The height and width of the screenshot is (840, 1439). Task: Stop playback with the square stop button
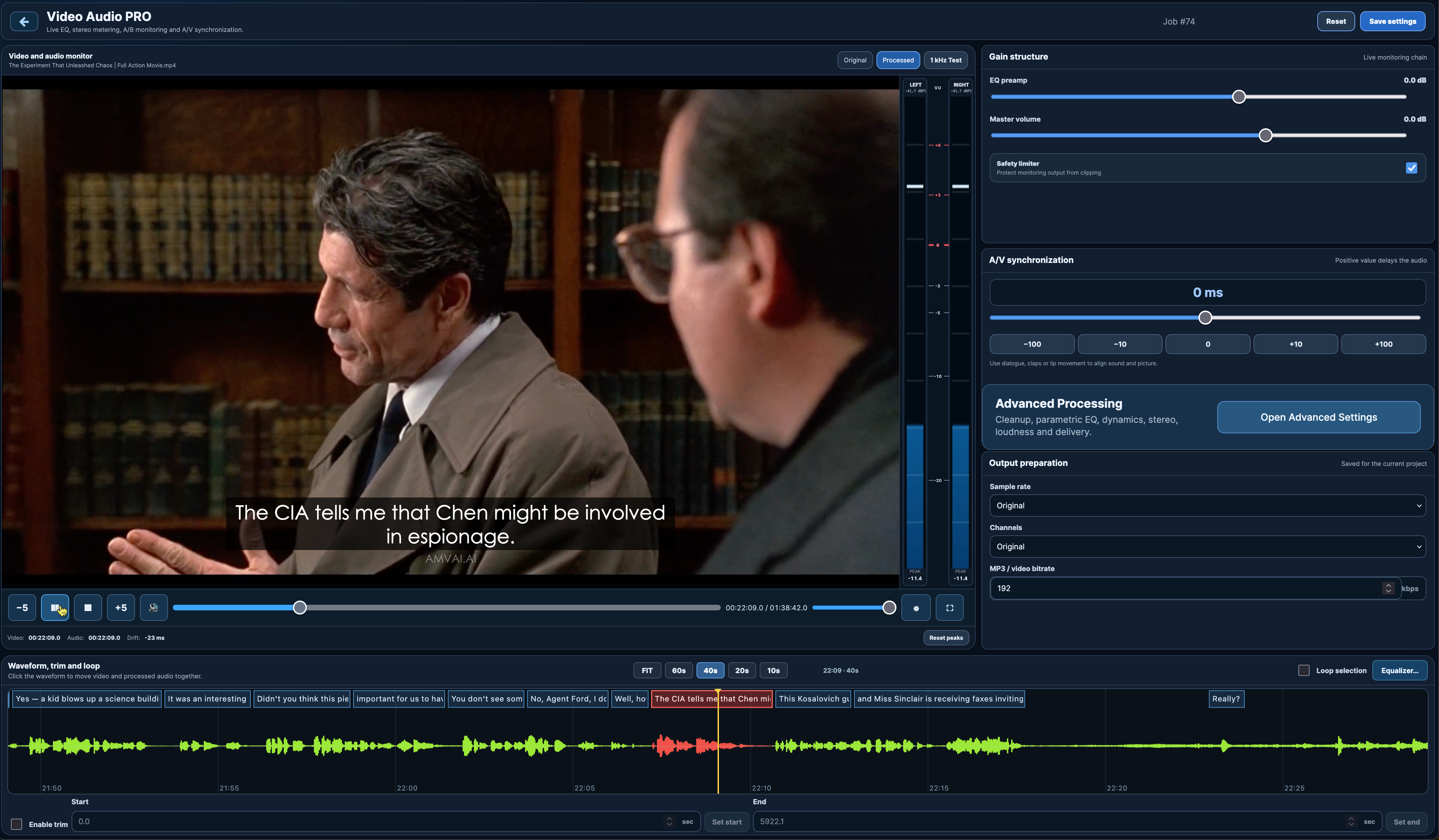pos(88,608)
